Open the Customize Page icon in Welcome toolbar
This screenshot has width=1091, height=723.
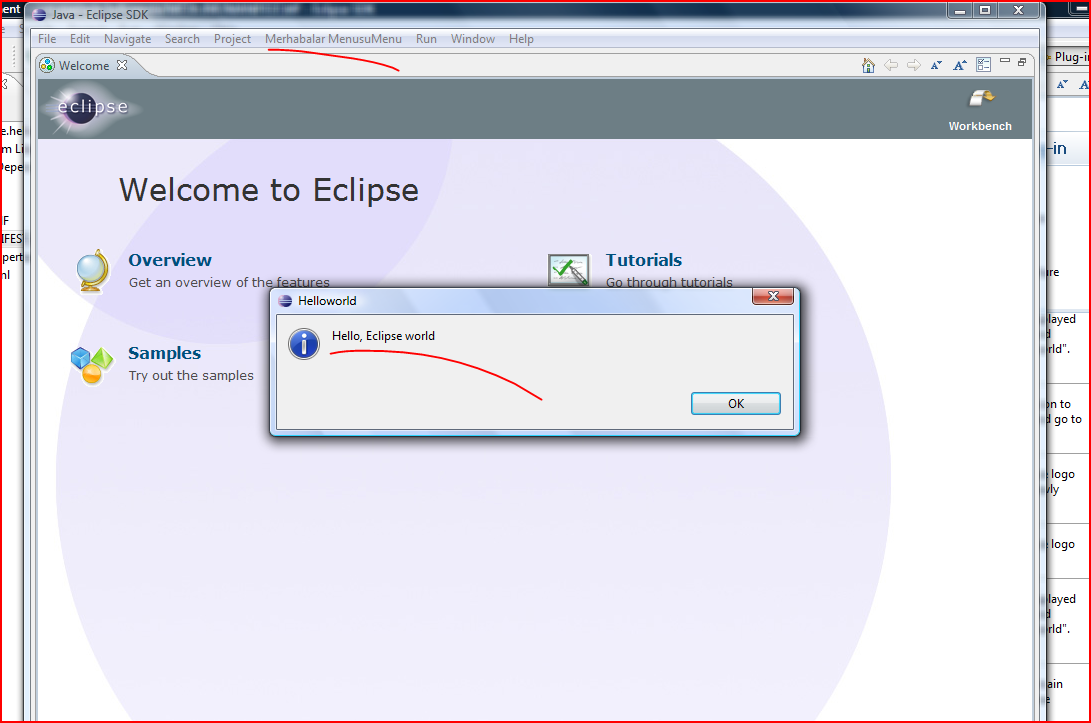[x=983, y=65]
